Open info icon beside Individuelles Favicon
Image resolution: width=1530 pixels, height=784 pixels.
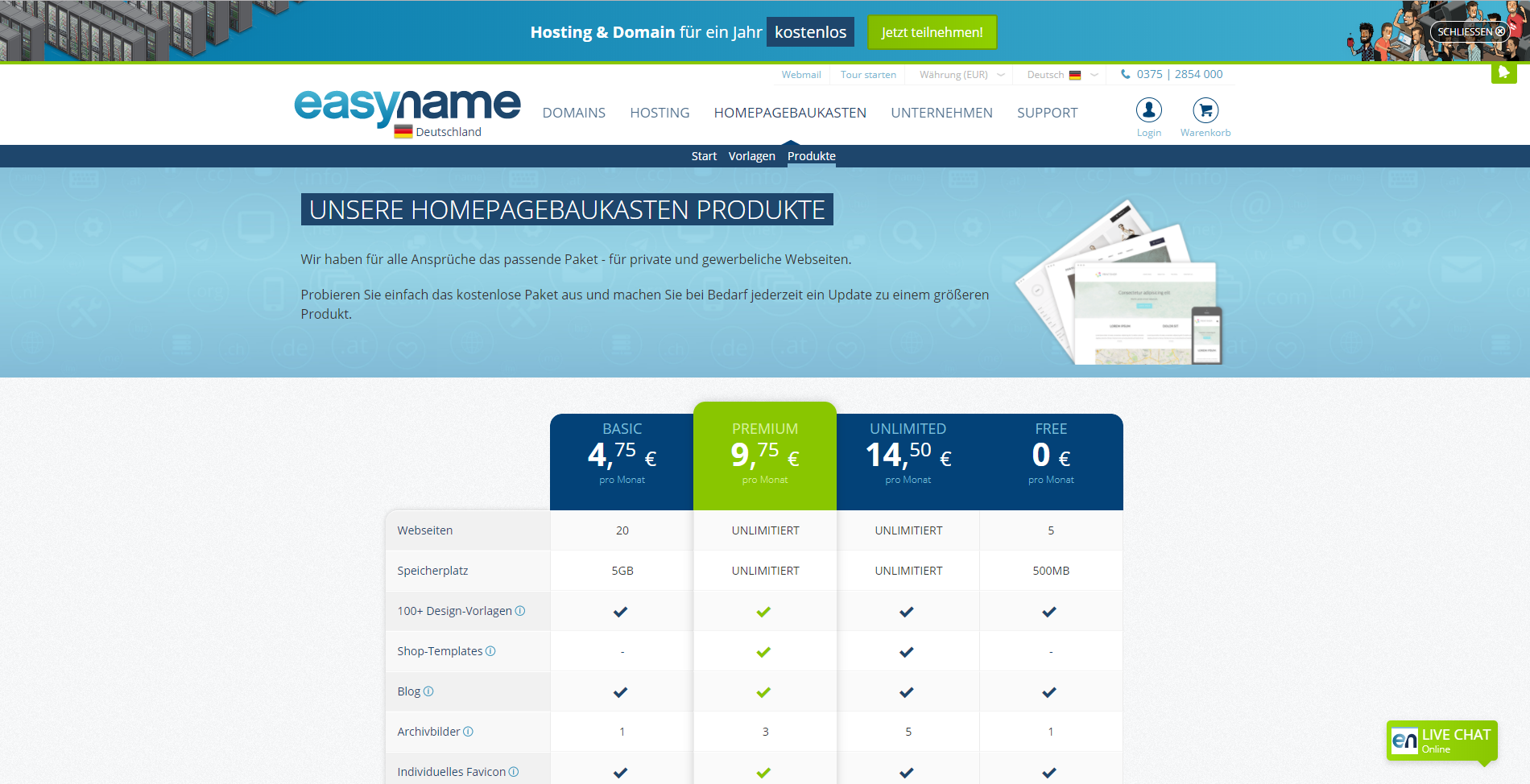tap(514, 772)
